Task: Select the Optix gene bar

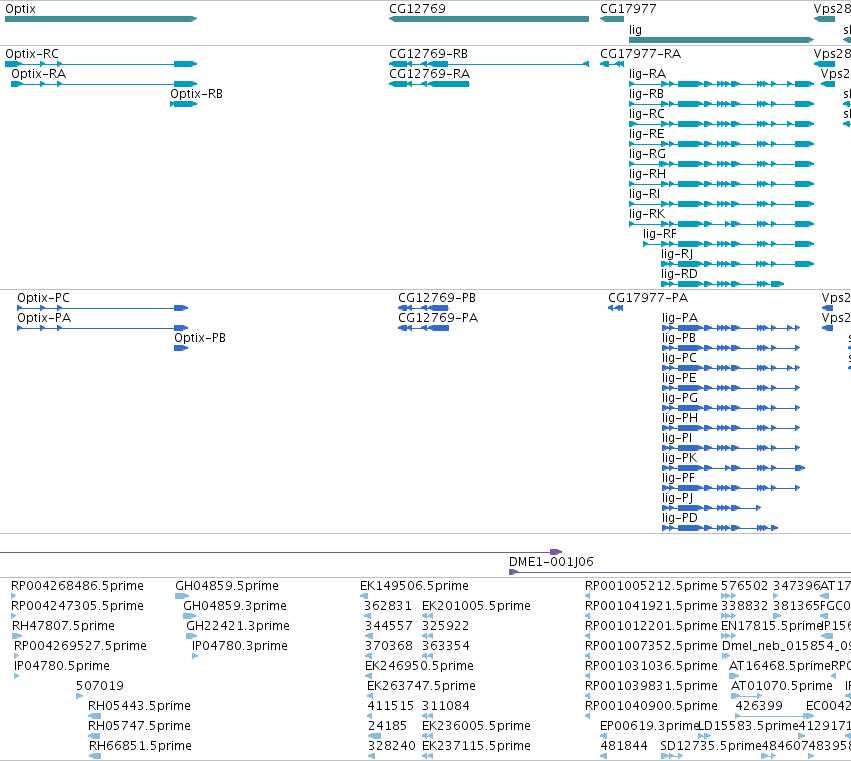Action: (101, 19)
